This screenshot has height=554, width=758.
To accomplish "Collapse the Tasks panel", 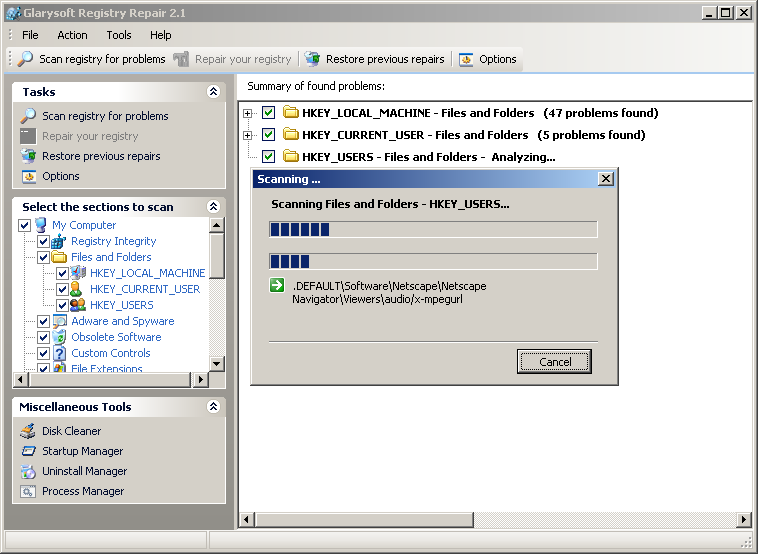I will coord(213,91).
